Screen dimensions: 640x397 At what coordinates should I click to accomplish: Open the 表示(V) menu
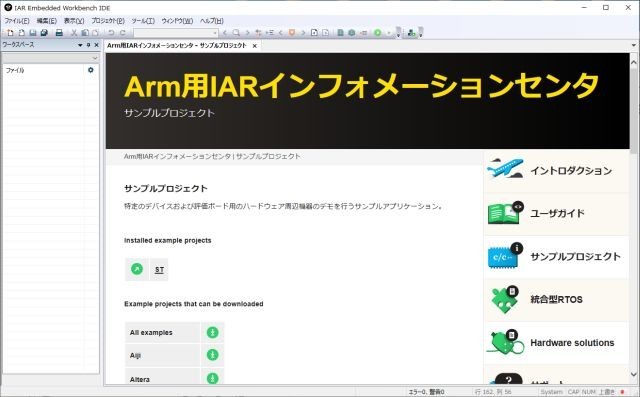pyautogui.click(x=74, y=21)
